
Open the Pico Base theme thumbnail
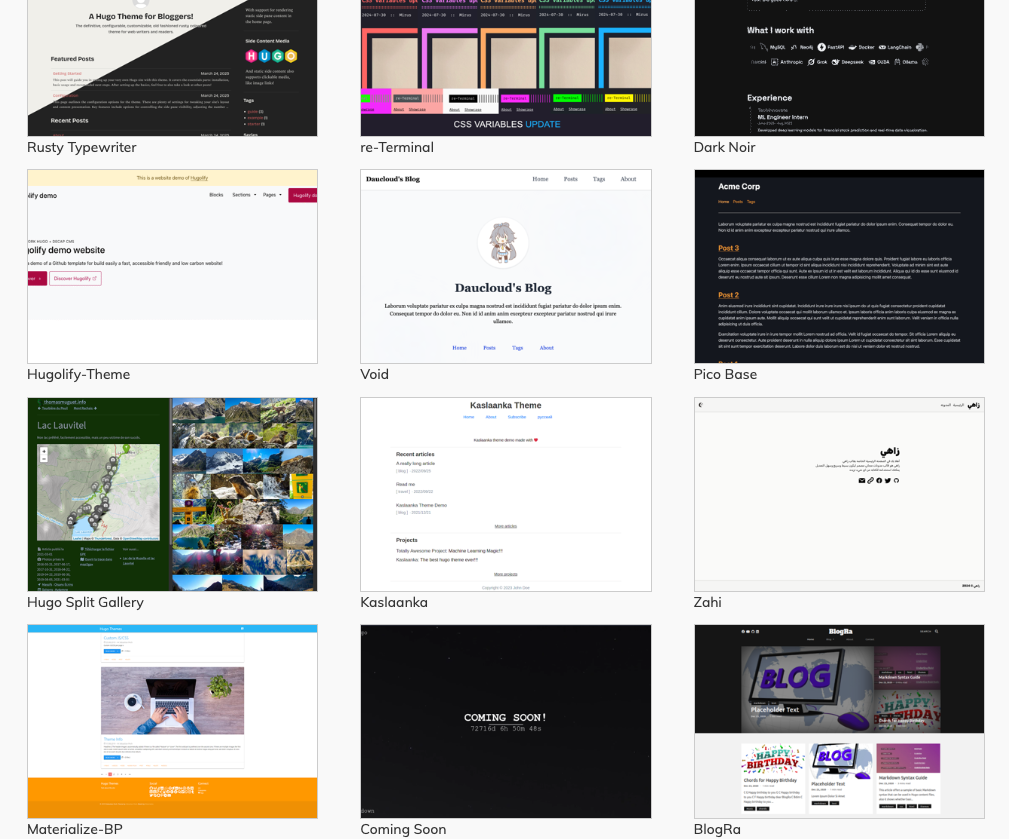click(839, 266)
